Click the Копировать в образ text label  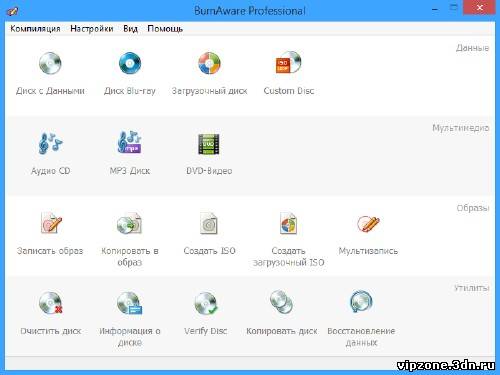point(130,256)
